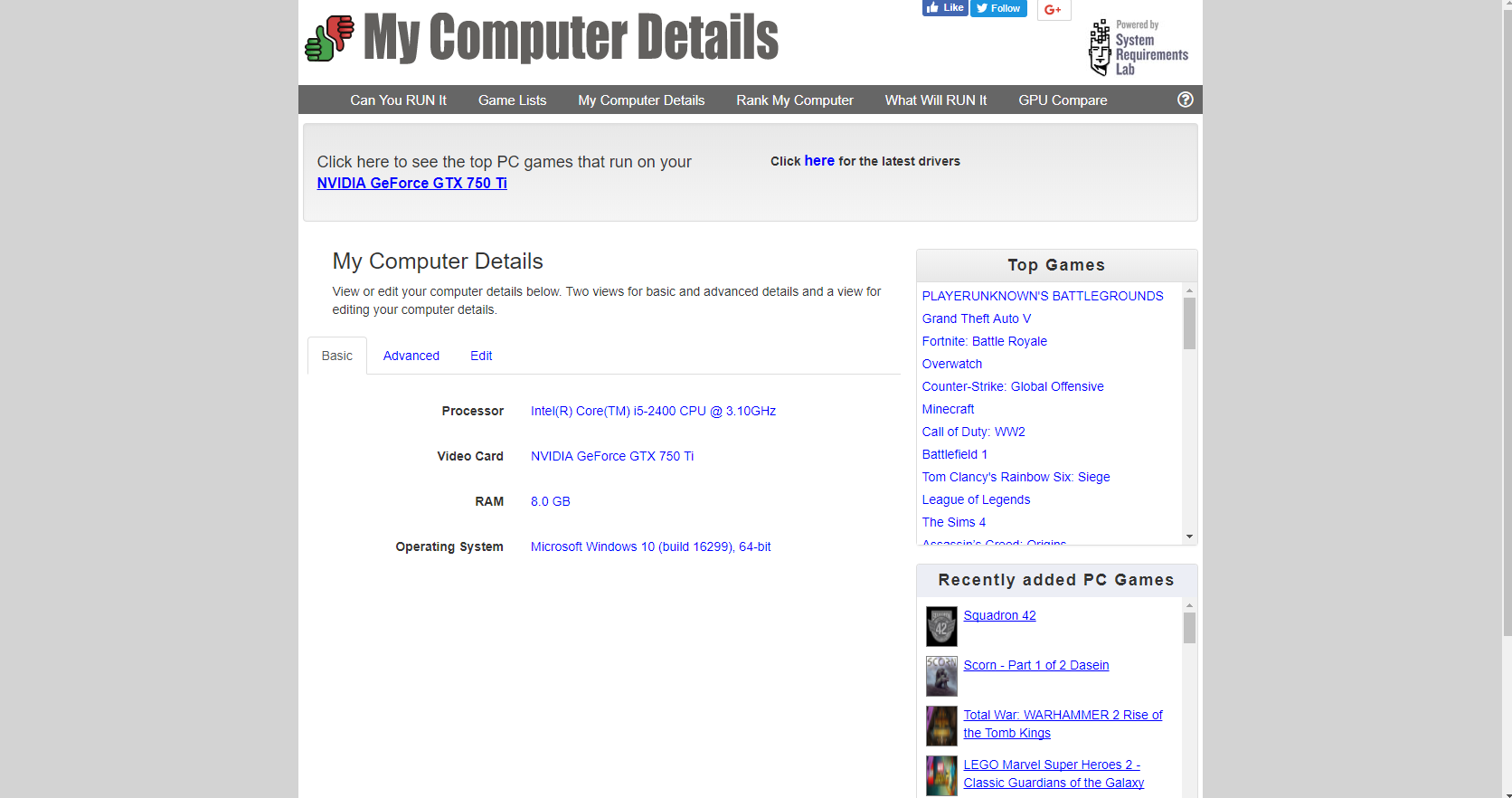Click the Total War WARHAMMER 2 thumbnail
Image resolution: width=1512 pixels, height=798 pixels.
click(941, 726)
